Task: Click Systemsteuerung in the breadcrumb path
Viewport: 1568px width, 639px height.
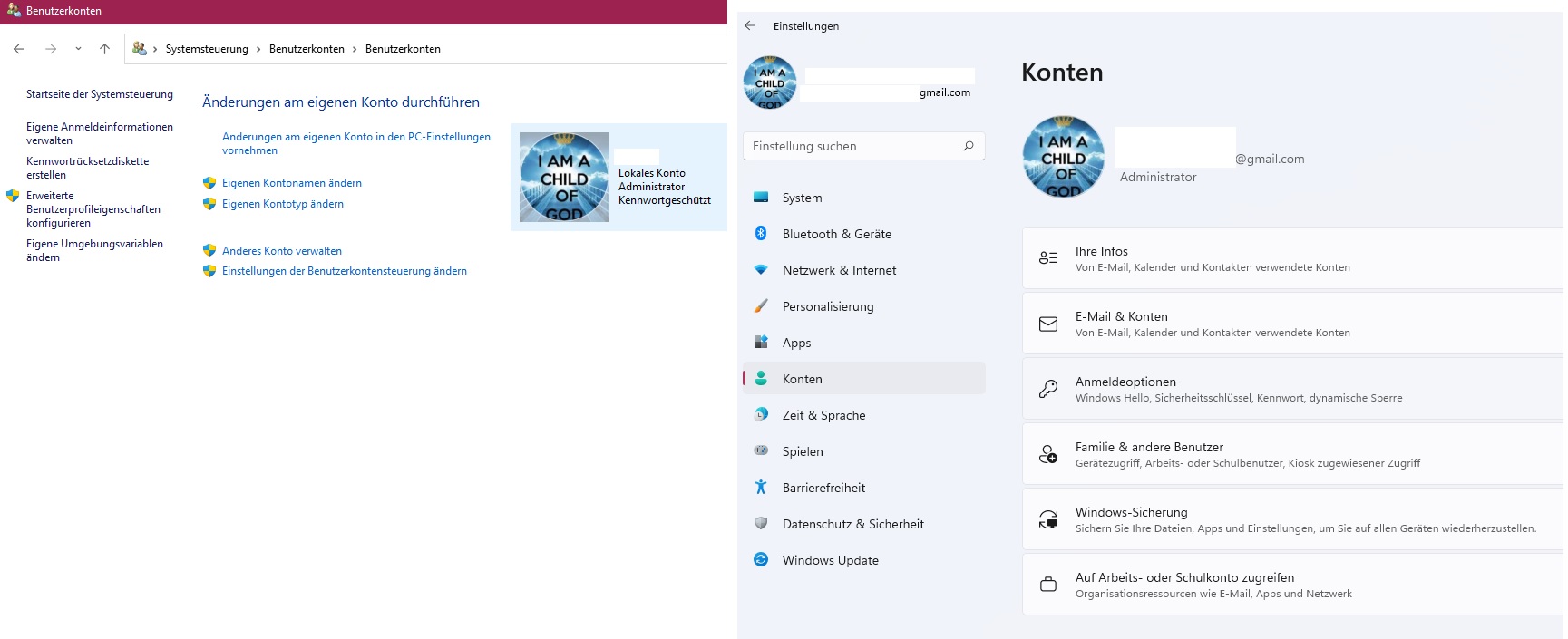Action: [x=207, y=49]
